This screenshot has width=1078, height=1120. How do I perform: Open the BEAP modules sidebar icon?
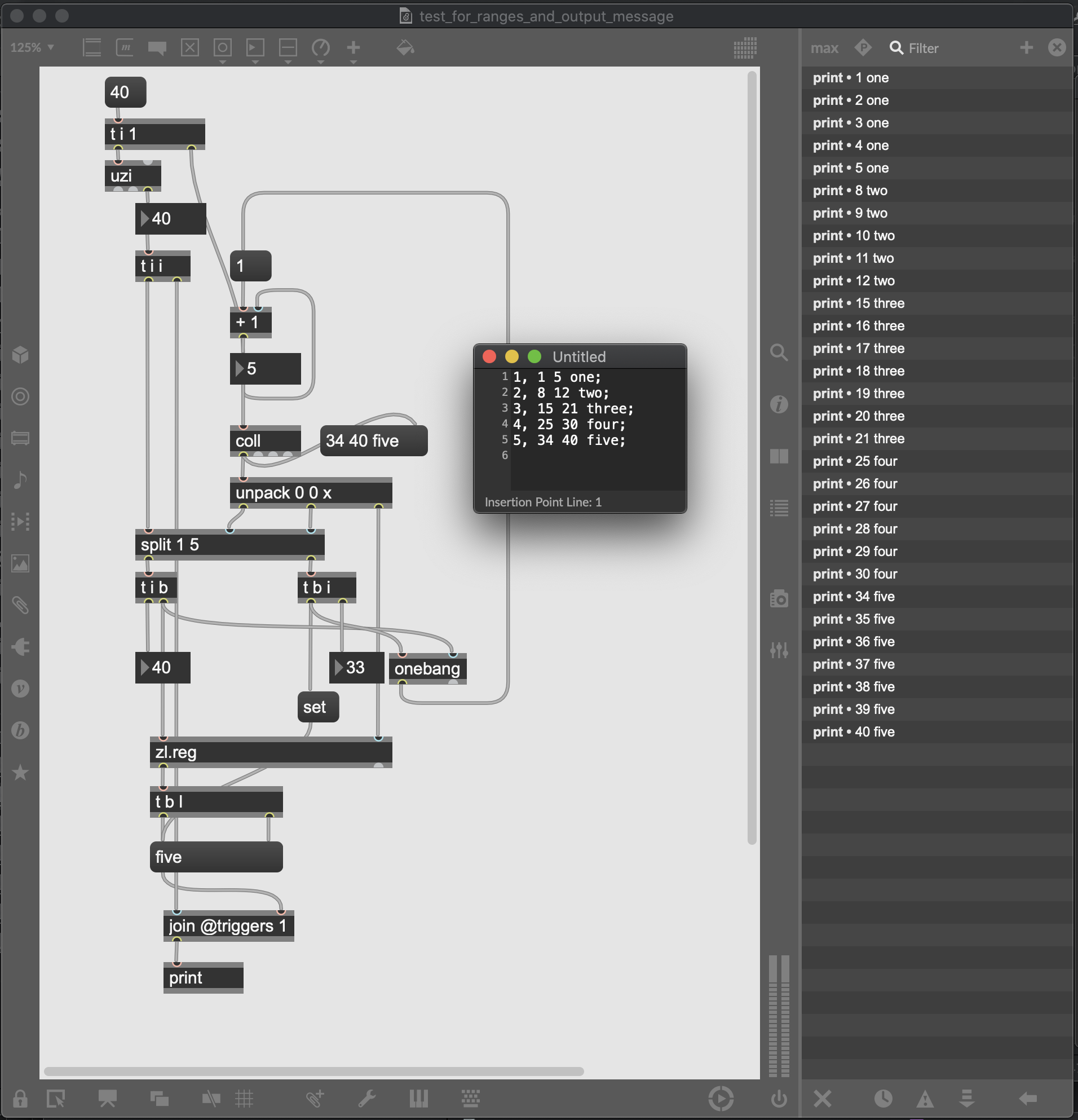click(x=20, y=730)
